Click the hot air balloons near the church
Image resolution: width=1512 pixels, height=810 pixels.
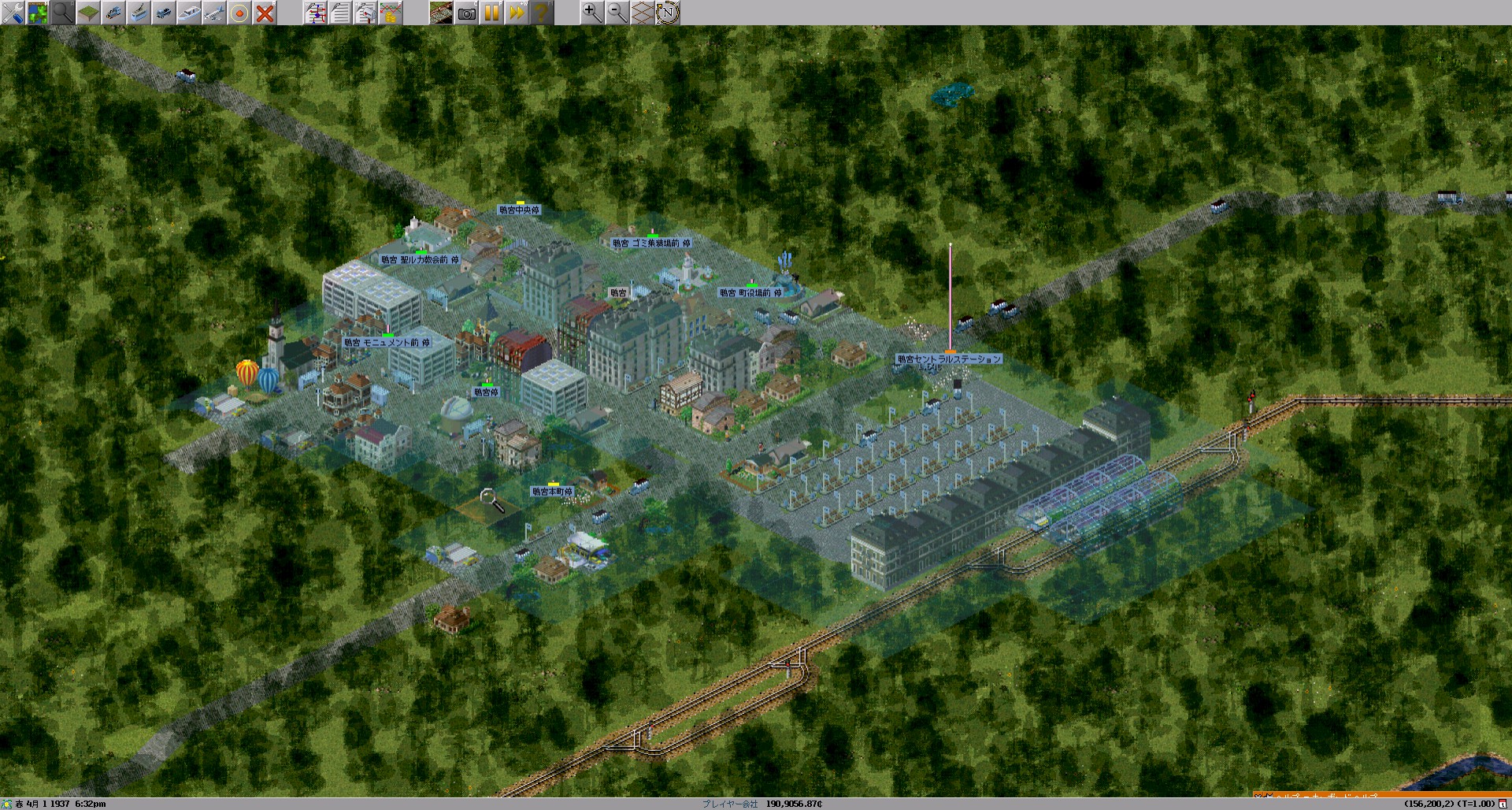click(258, 375)
